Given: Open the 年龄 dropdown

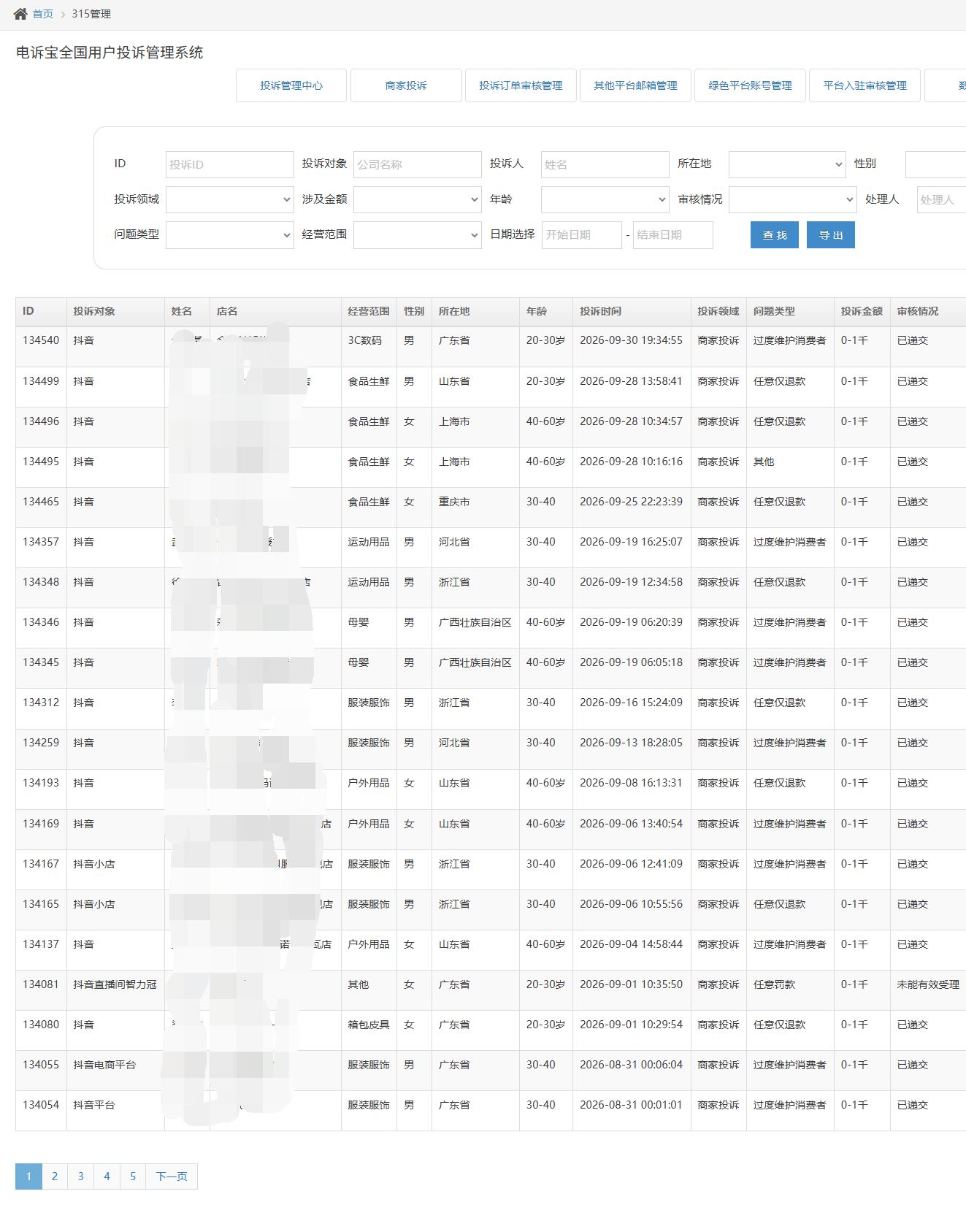Looking at the screenshot, I should (605, 199).
